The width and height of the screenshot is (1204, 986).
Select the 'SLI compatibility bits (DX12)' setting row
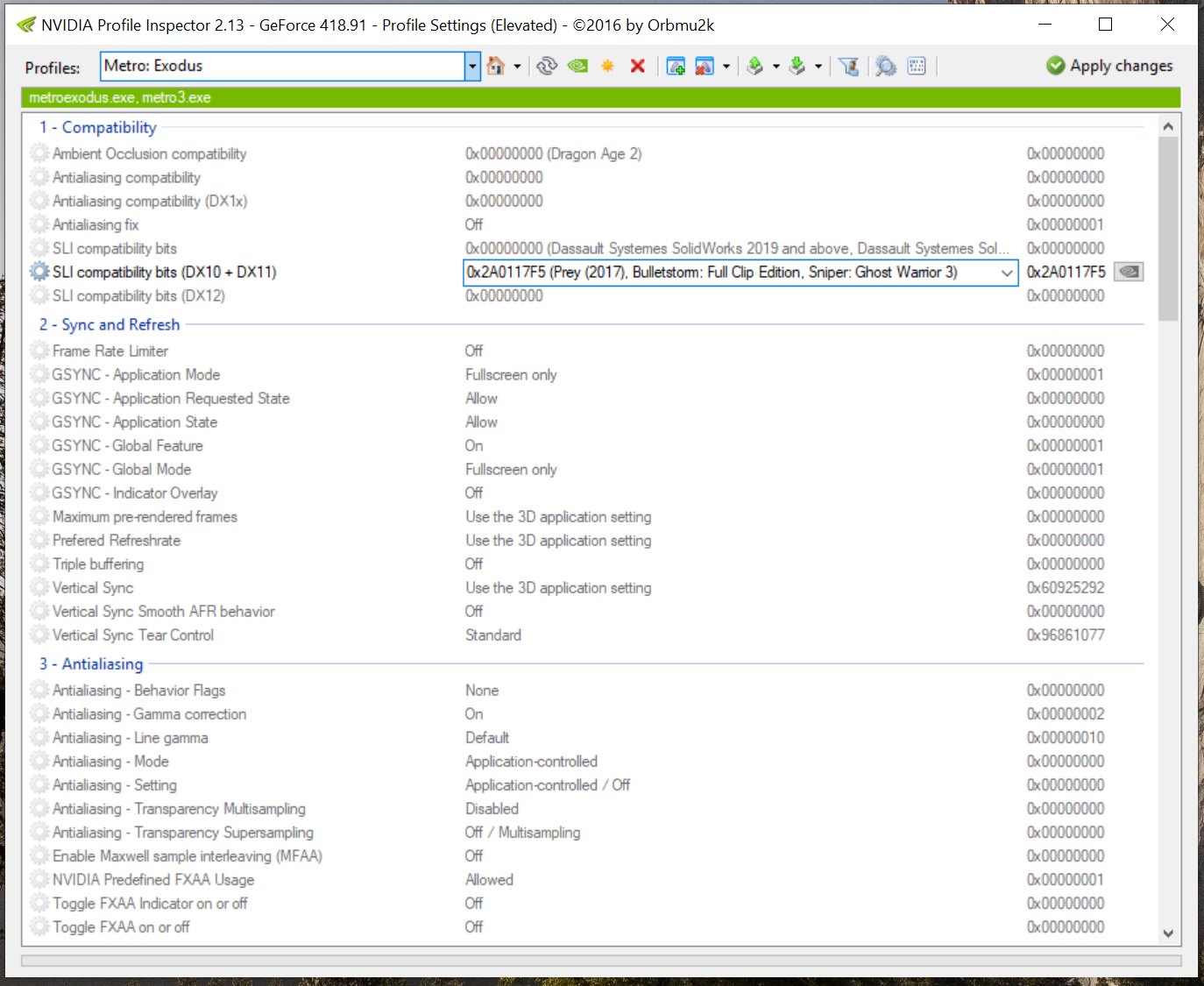(x=138, y=295)
